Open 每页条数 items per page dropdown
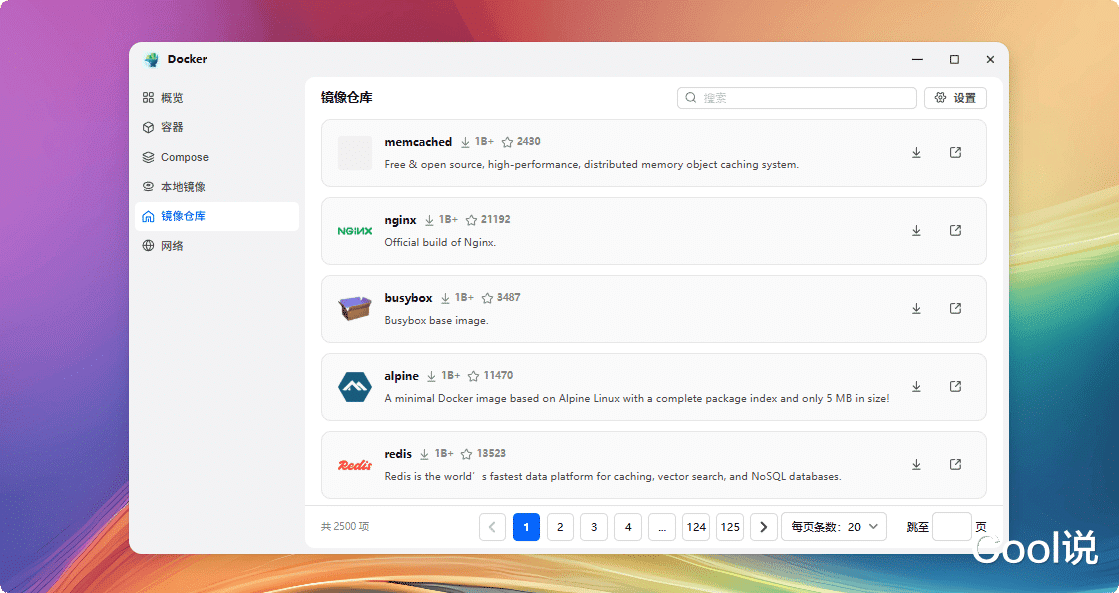 pyautogui.click(x=834, y=527)
